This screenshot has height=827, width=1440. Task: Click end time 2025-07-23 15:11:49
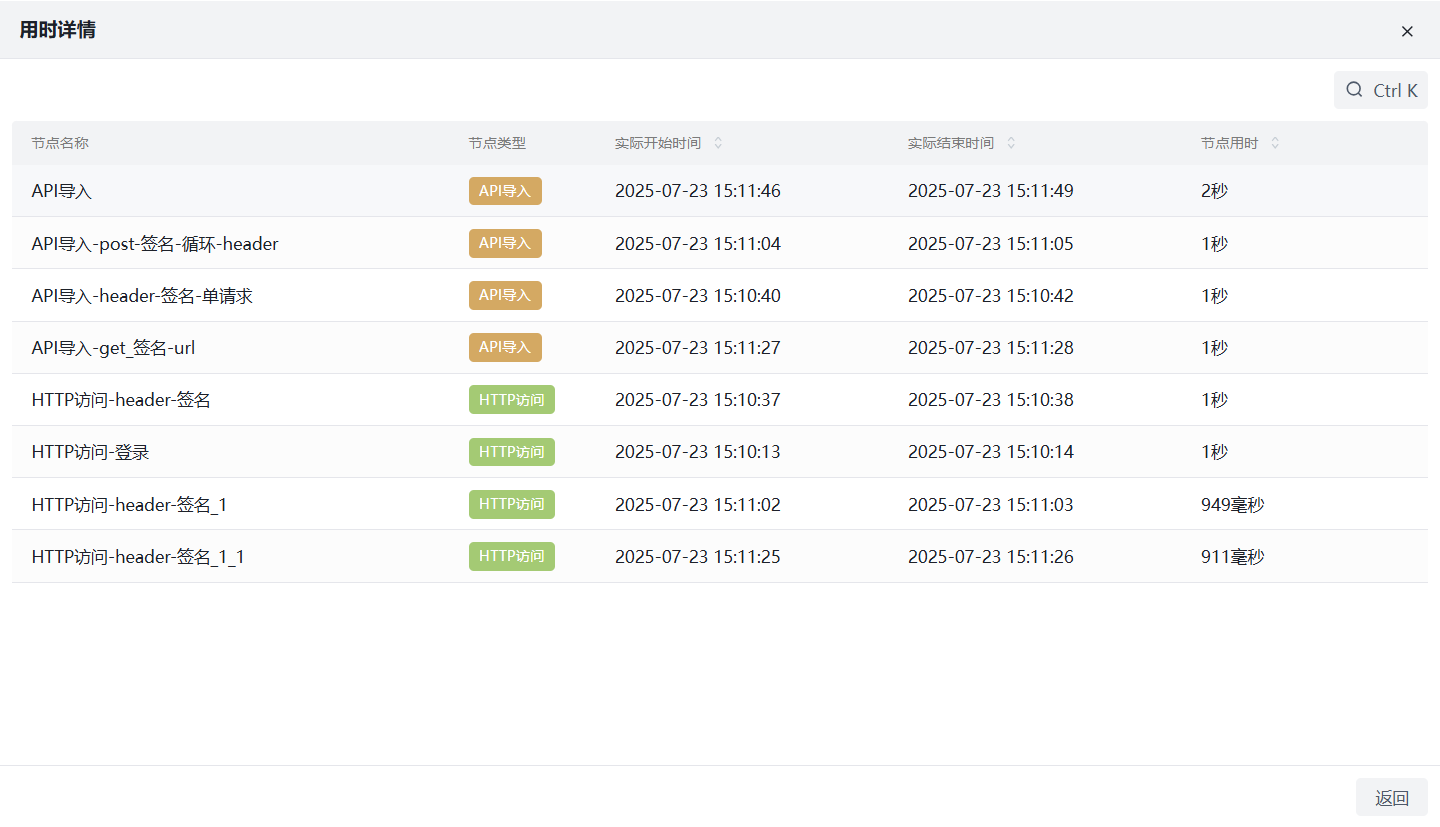pyautogui.click(x=991, y=191)
